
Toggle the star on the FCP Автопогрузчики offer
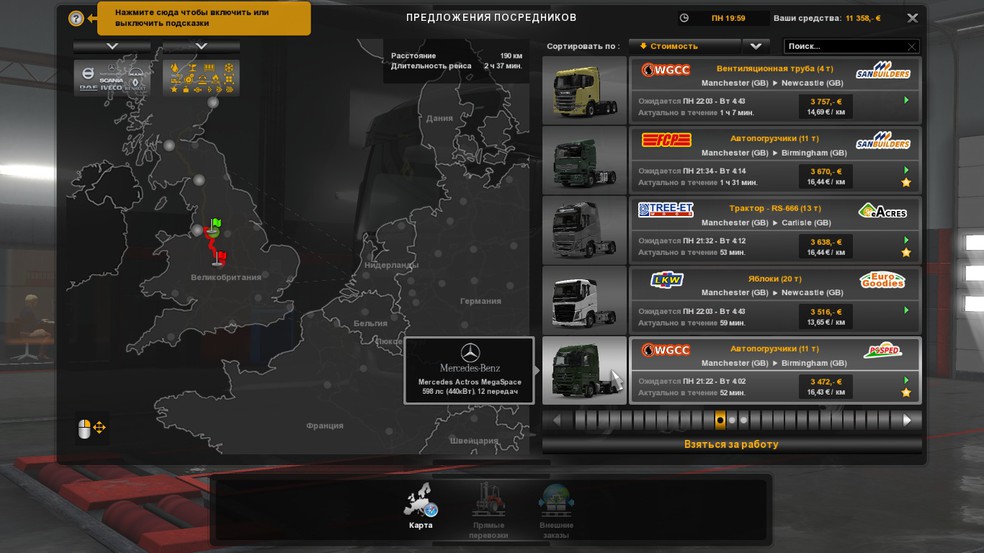click(906, 183)
